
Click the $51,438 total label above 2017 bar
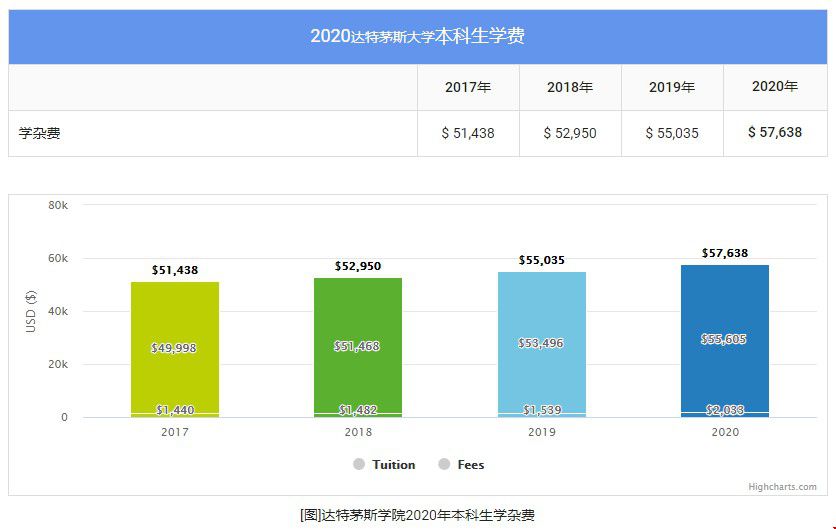[175, 270]
